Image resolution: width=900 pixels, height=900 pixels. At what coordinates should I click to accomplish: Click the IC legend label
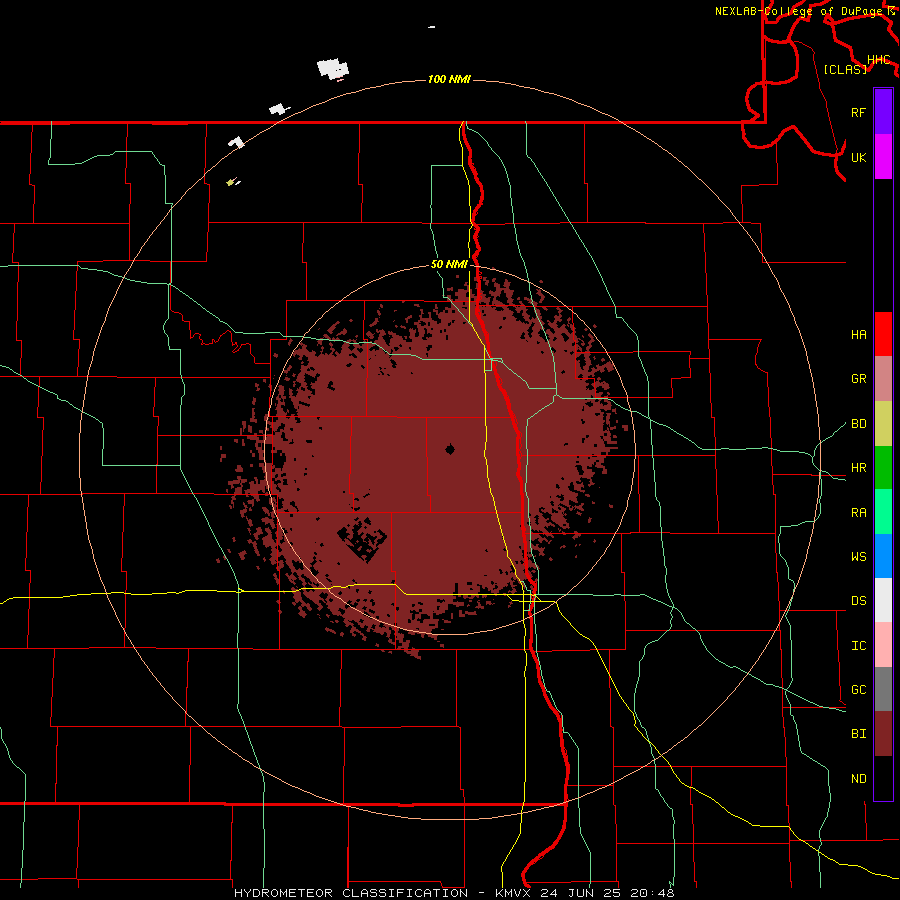coord(858,646)
